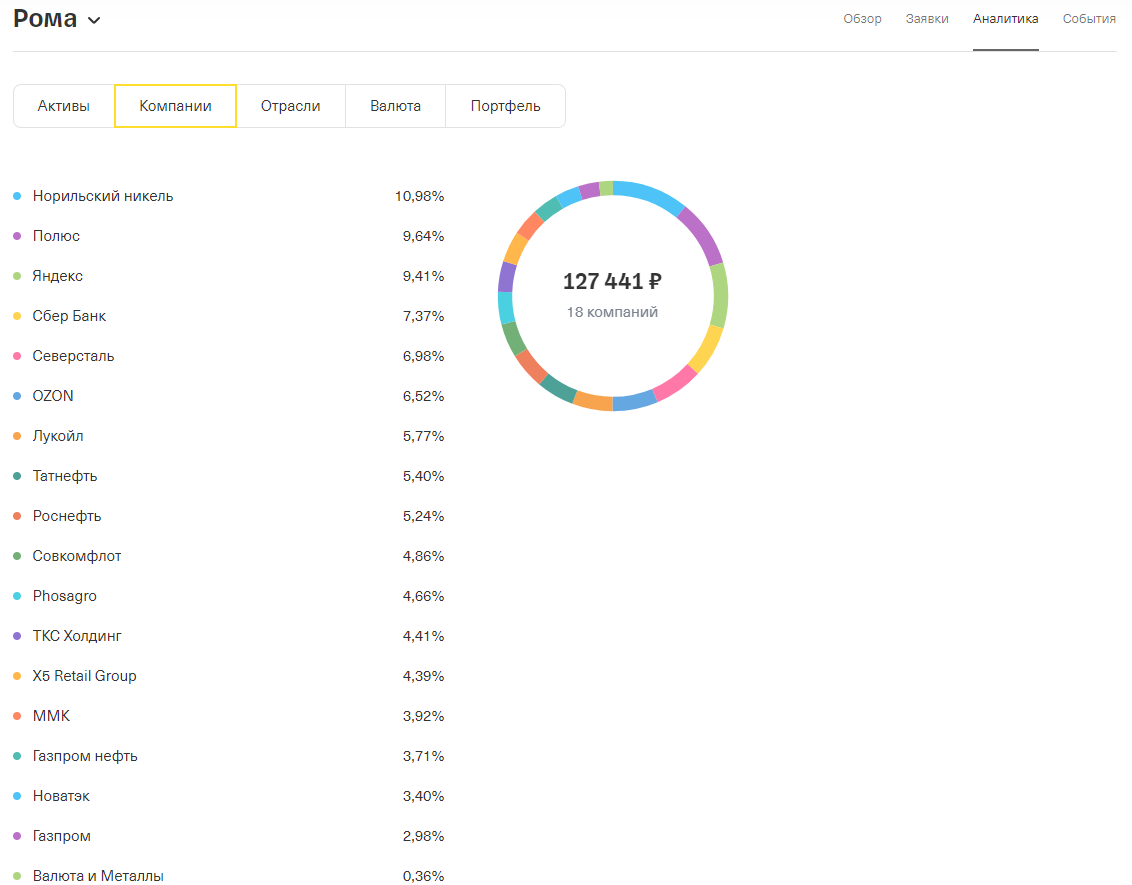Click the purple dot beside Полюс
Screen dimensions: 1132x885
tap(17, 235)
